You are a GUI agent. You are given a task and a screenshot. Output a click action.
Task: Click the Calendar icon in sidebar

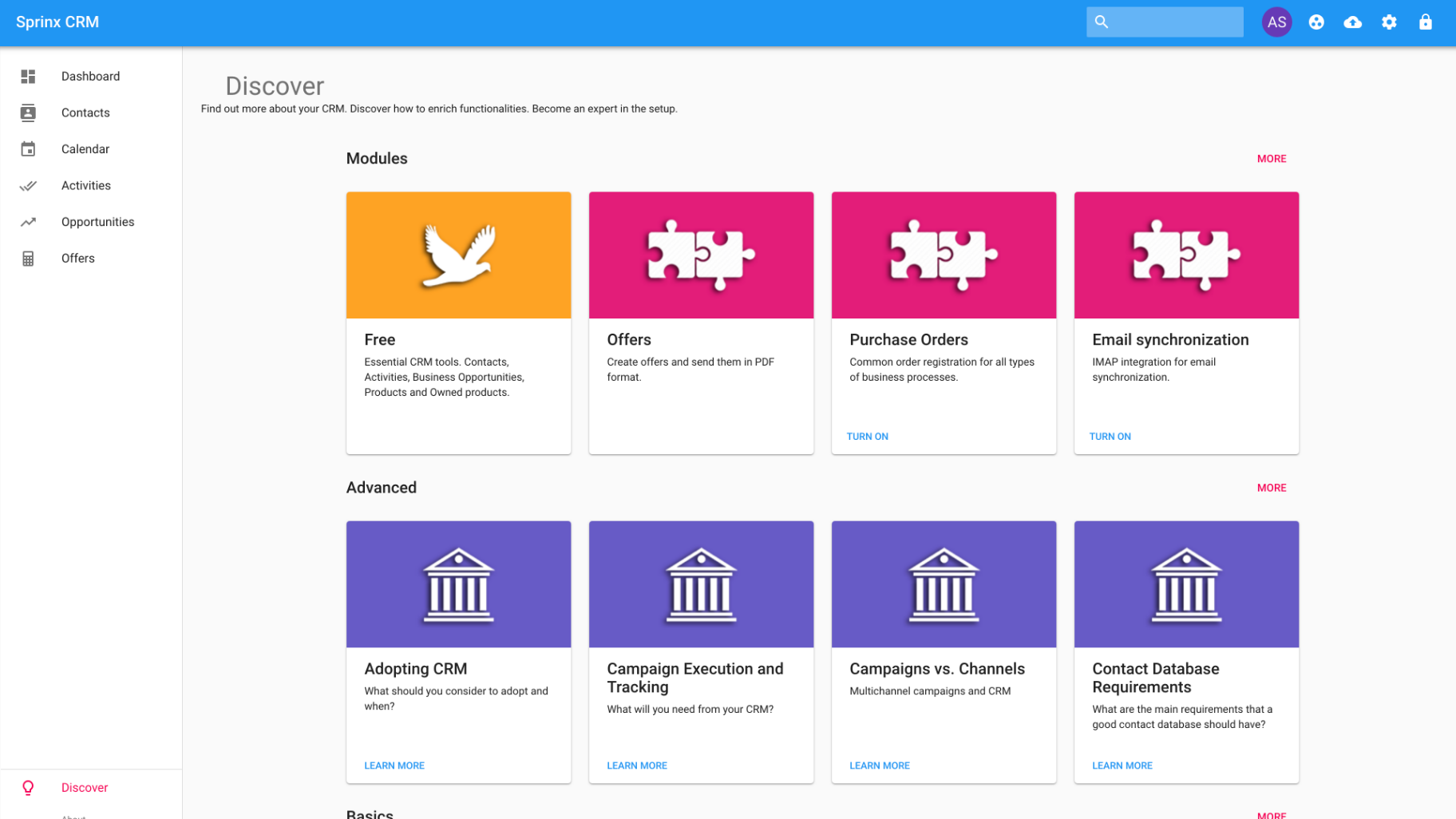[x=28, y=149]
